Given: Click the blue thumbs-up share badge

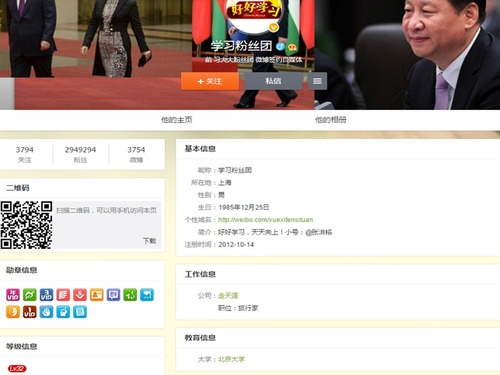Looking at the screenshot, I should tap(63, 312).
